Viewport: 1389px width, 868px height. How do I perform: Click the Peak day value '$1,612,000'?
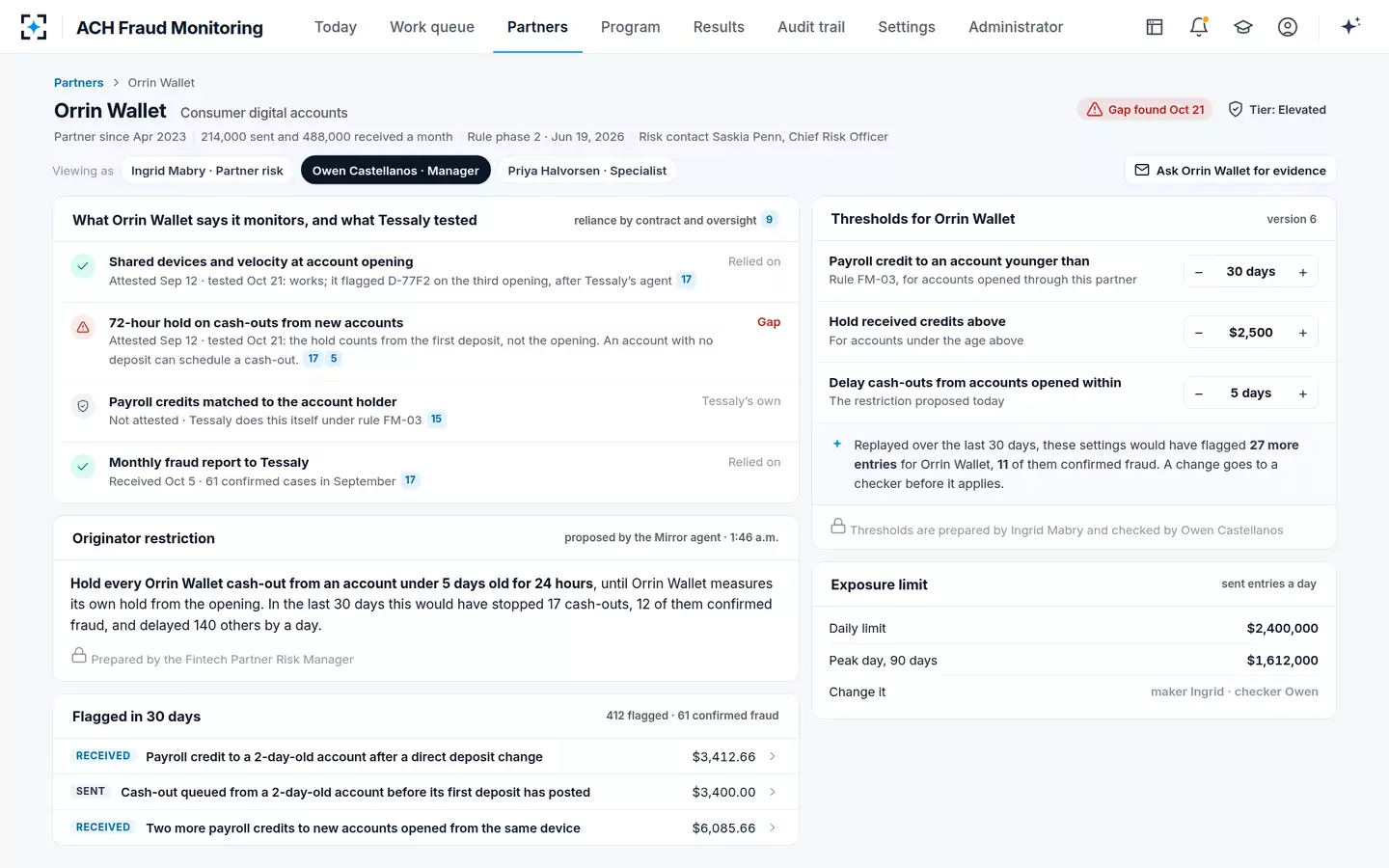pos(1282,661)
